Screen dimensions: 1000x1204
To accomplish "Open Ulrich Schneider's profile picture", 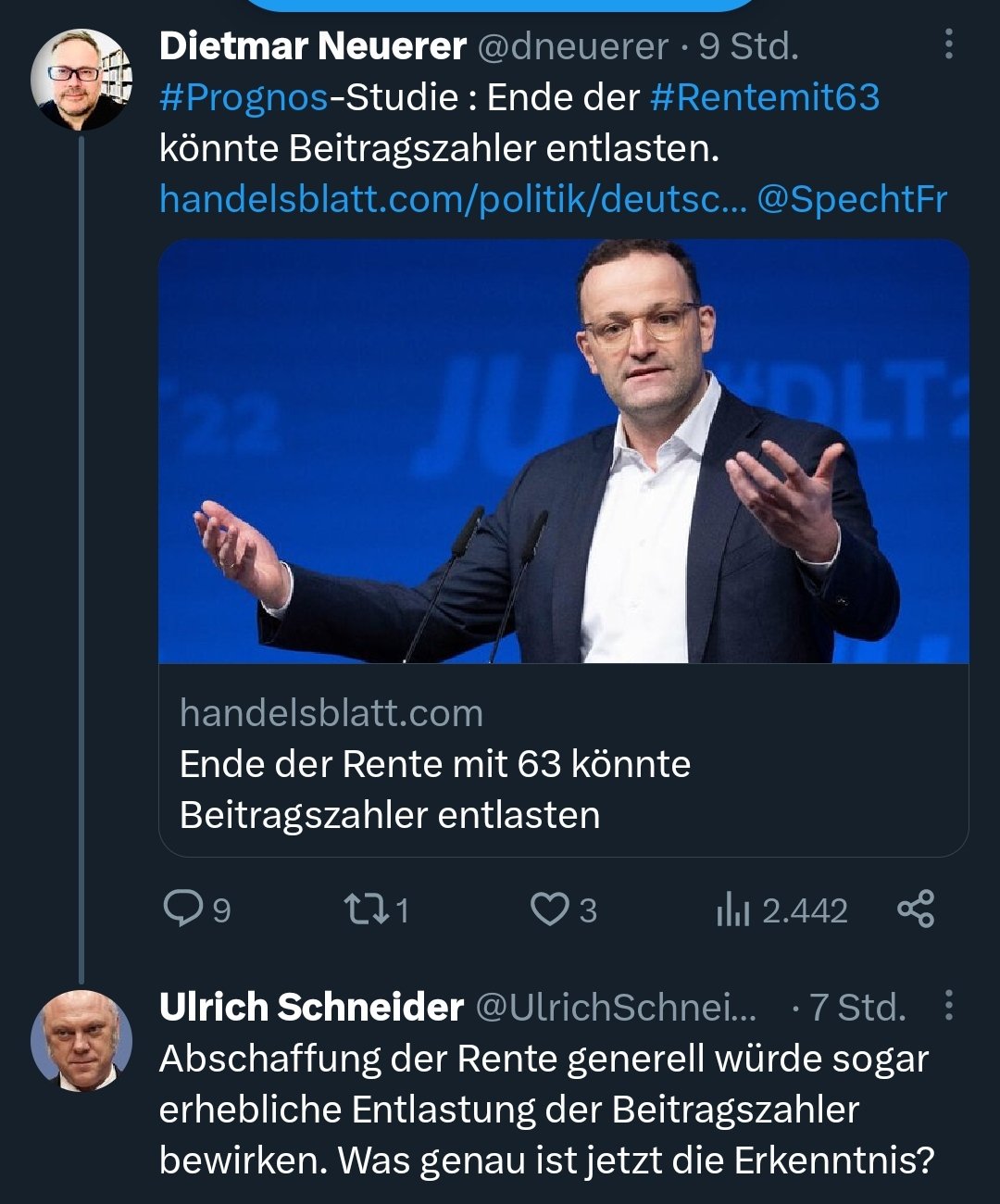I will pyautogui.click(x=81, y=1040).
